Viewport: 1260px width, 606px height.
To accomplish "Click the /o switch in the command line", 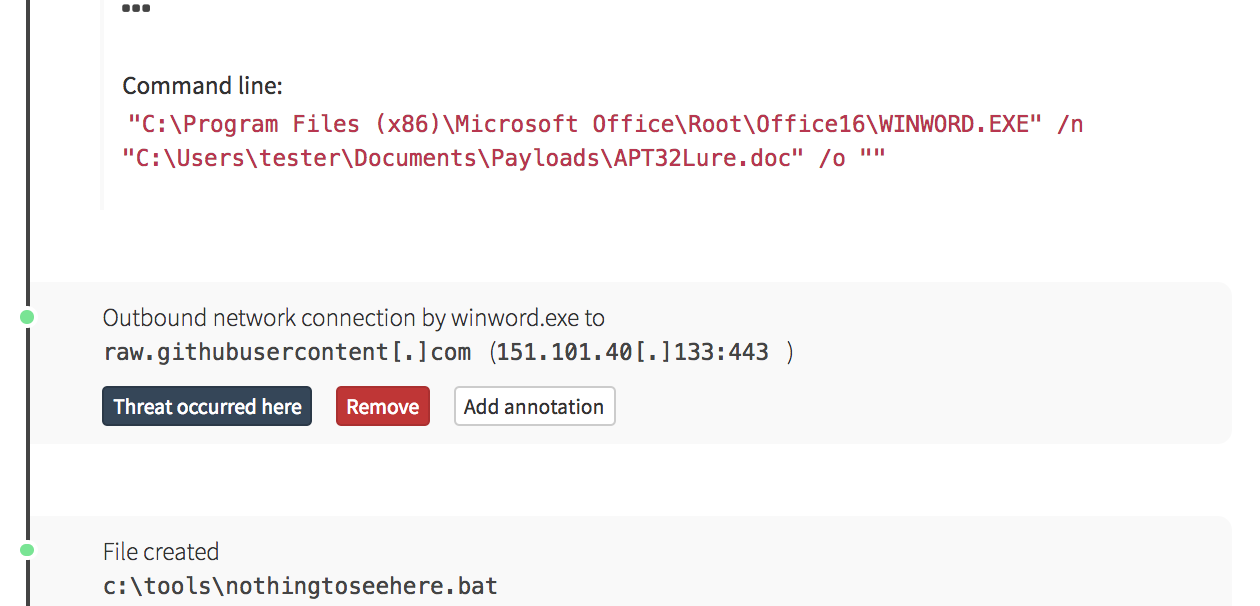I will [x=832, y=159].
